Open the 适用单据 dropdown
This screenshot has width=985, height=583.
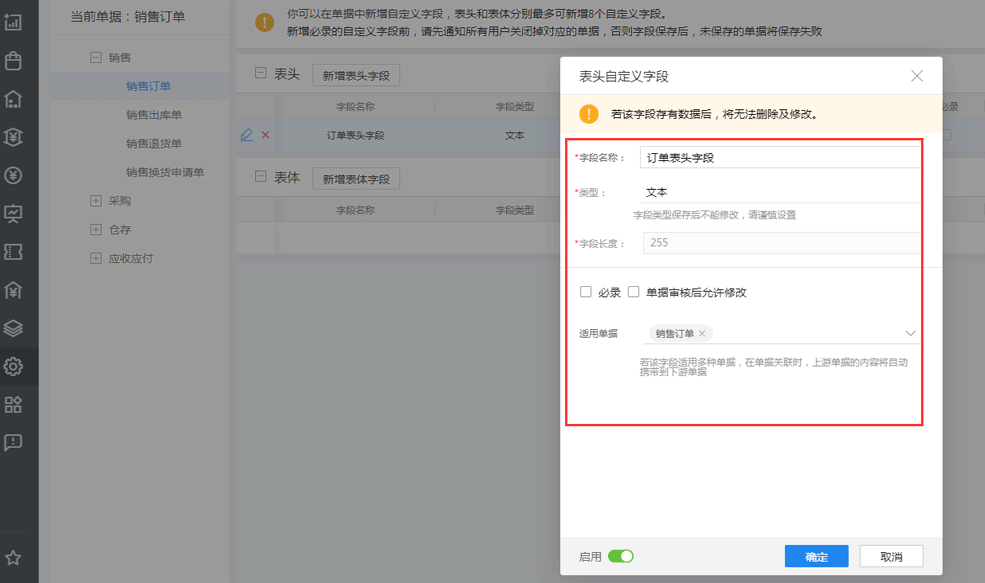(910, 332)
